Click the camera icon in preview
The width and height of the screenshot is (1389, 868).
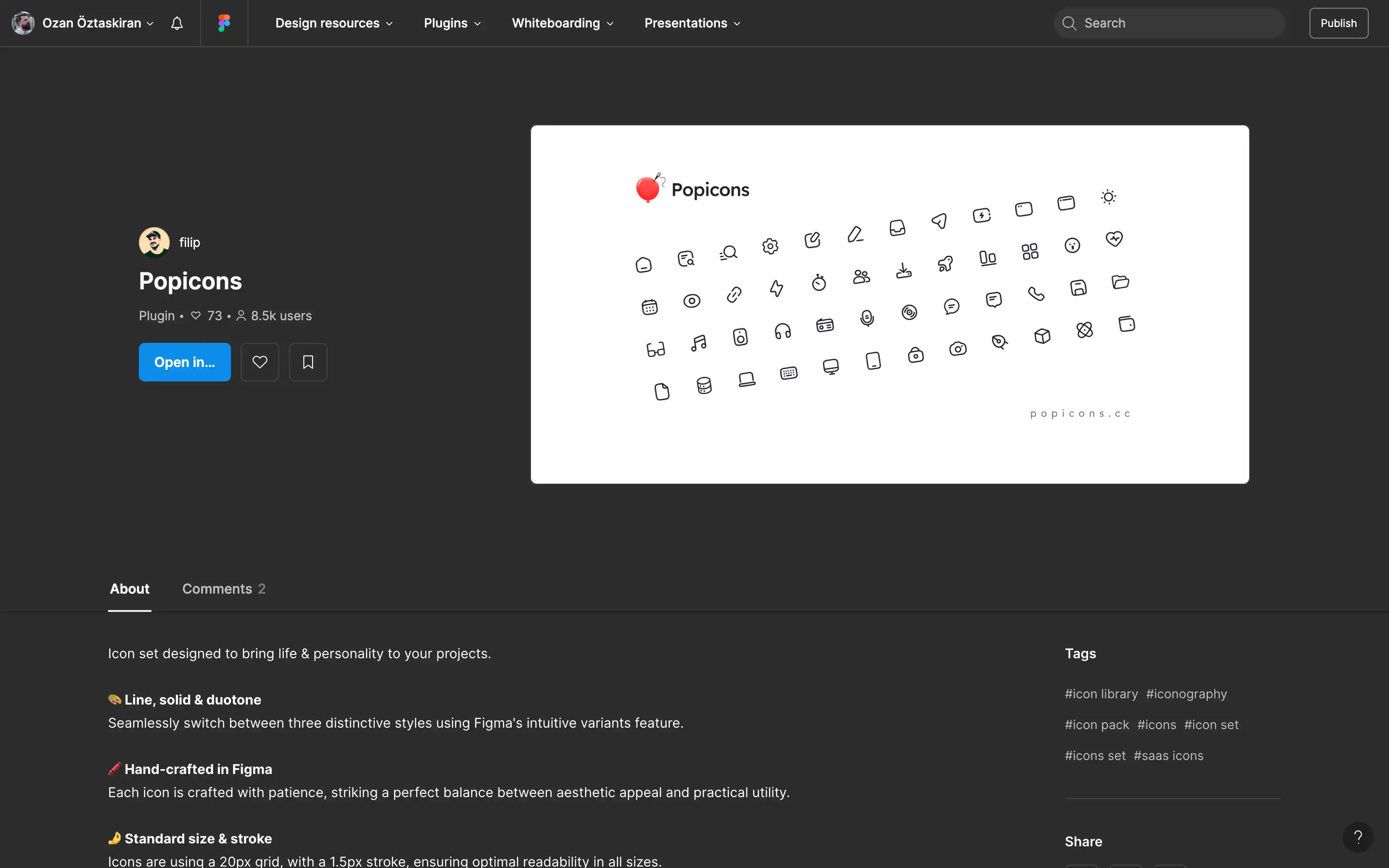(x=958, y=349)
